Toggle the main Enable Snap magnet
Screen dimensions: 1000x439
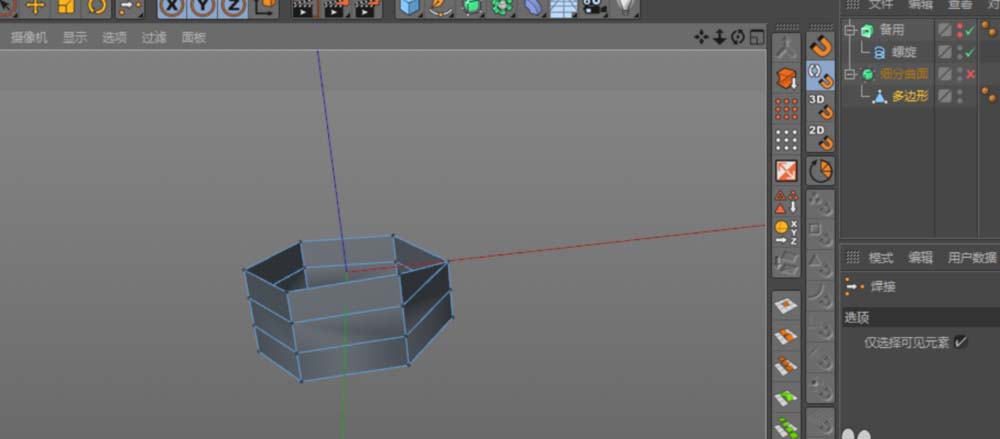820,46
